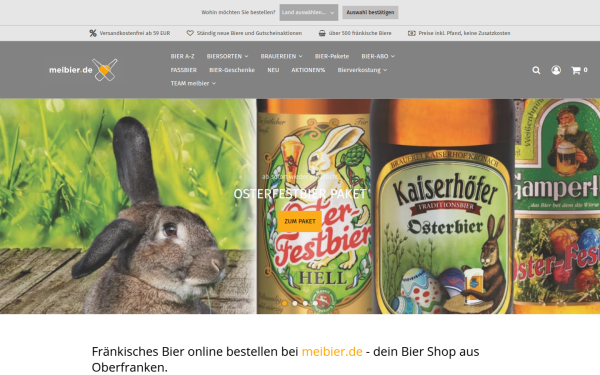This screenshot has width=600, height=375.
Task: Click the percent icon for free shipping
Action: 93,33
